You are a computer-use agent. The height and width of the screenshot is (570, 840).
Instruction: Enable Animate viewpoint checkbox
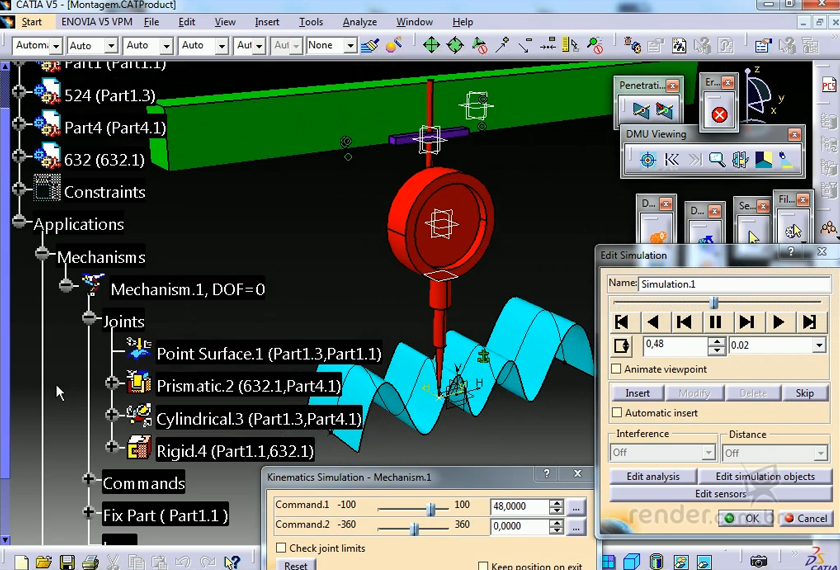(x=616, y=369)
